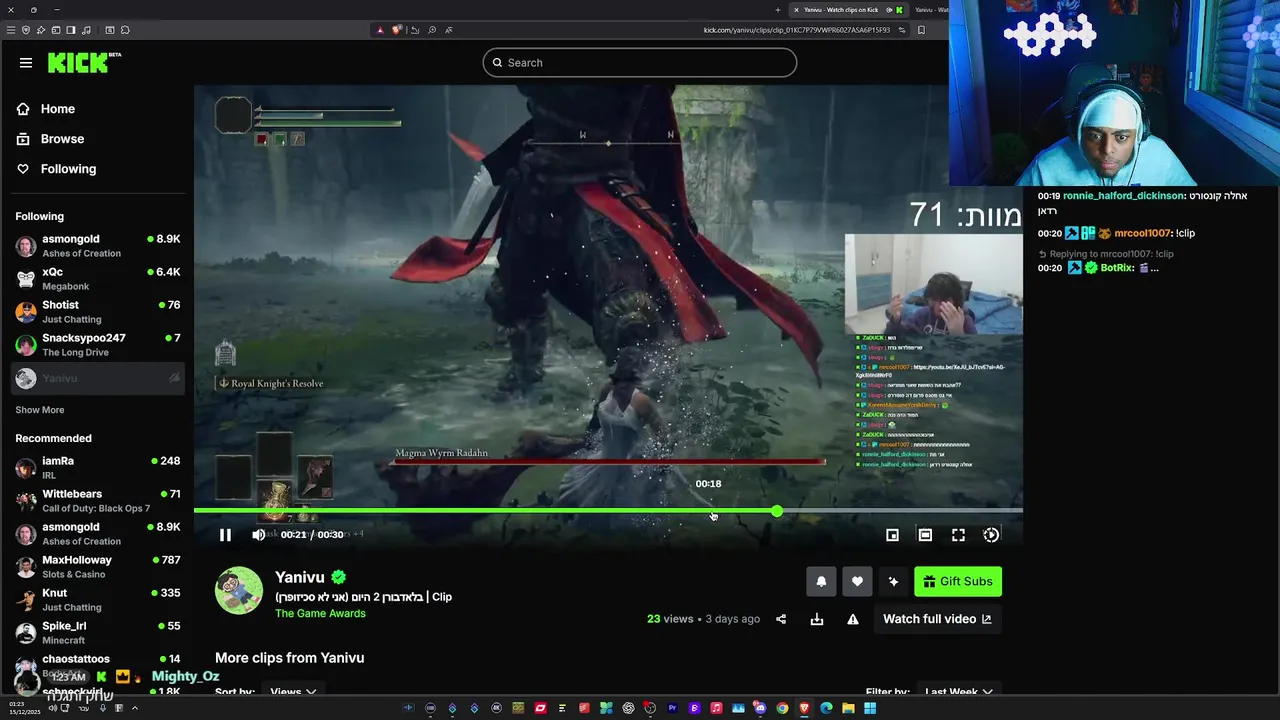Open The Game Awards category link
Viewport: 1280px width, 720px height.
pos(320,614)
